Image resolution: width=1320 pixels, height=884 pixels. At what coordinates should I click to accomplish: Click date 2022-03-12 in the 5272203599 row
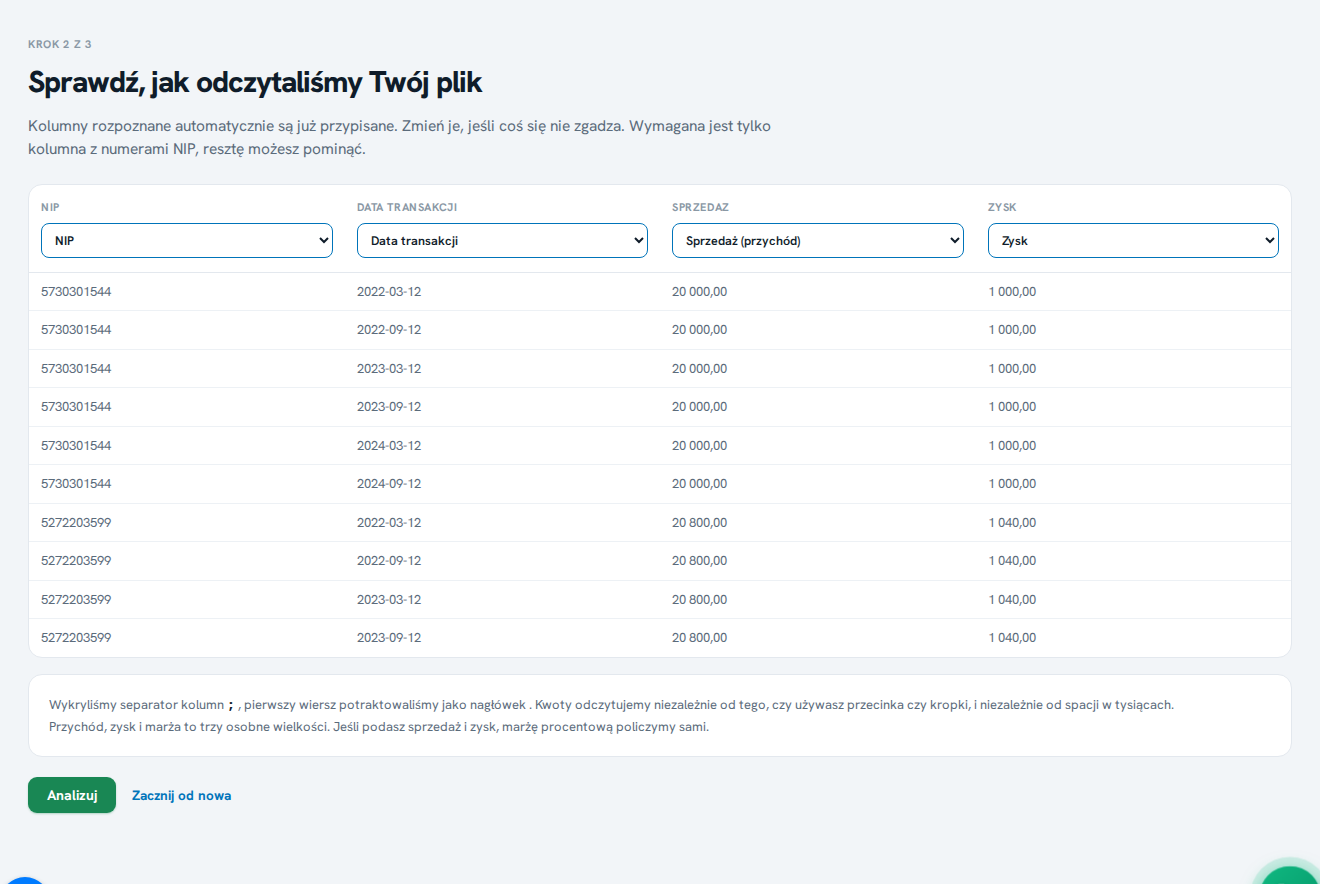point(389,523)
